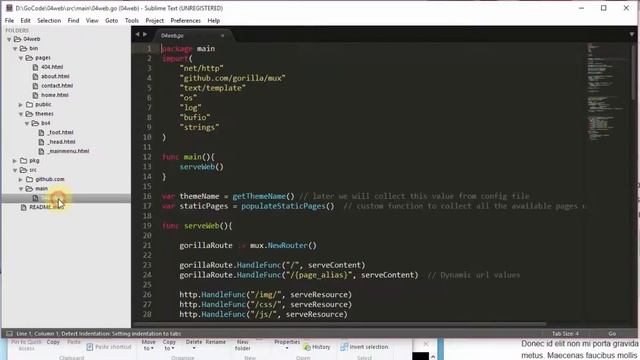Click the minimap code overview

tap(606, 92)
